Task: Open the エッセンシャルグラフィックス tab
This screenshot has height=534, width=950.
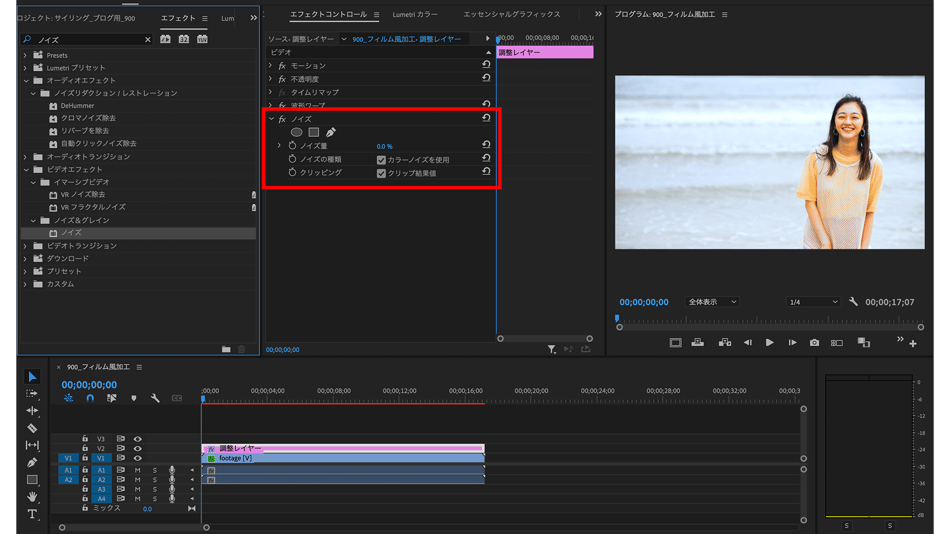Action: (511, 15)
